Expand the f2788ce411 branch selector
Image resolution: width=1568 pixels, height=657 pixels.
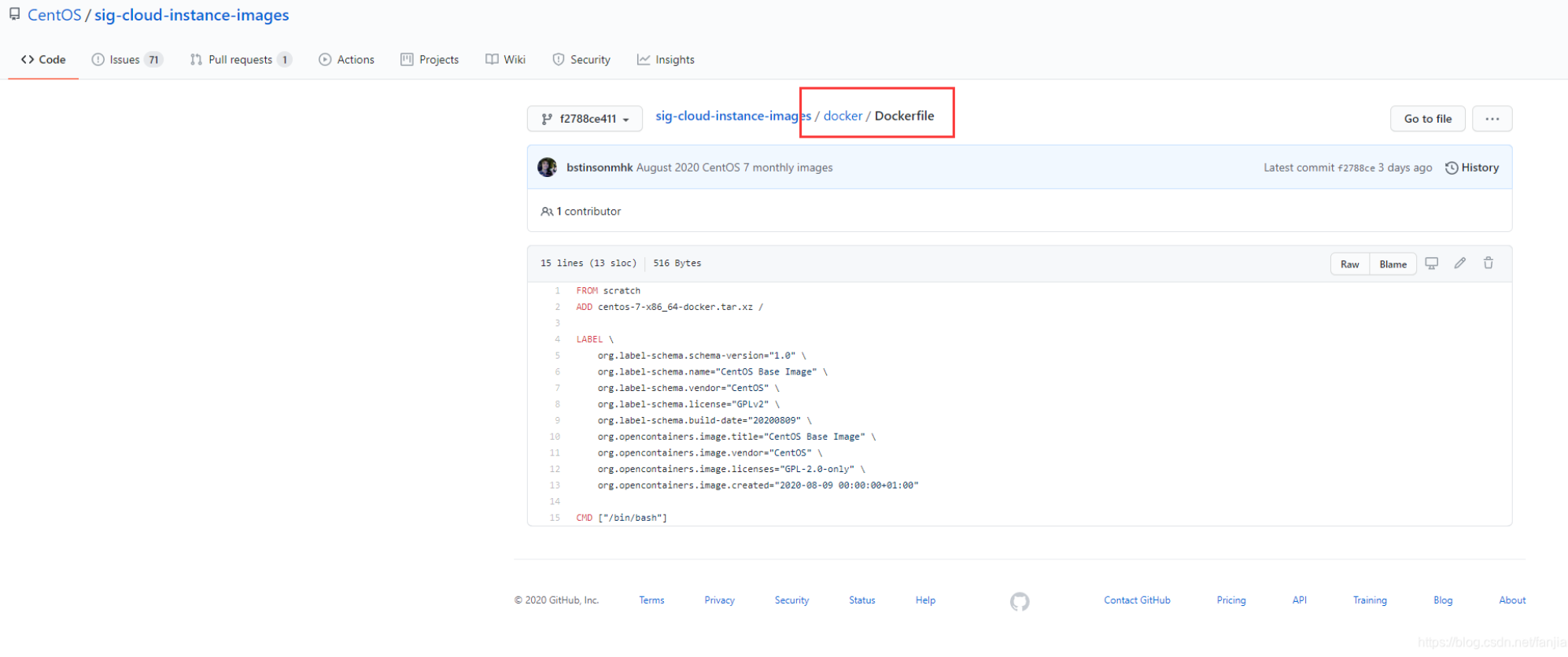pyautogui.click(x=585, y=119)
